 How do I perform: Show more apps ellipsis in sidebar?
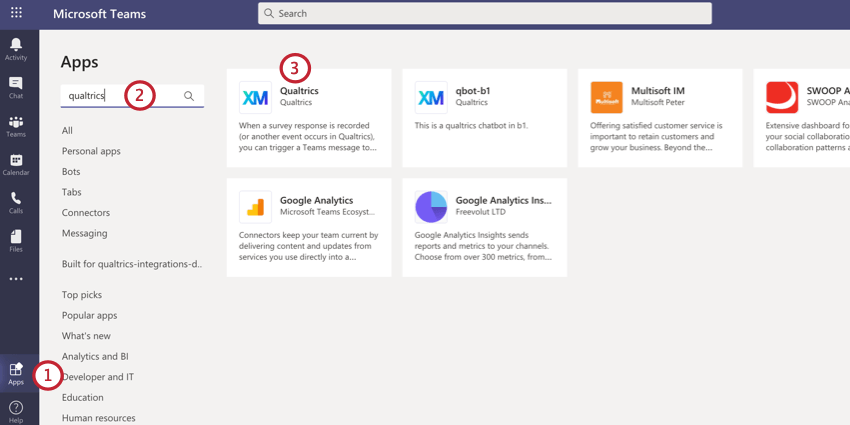16,279
